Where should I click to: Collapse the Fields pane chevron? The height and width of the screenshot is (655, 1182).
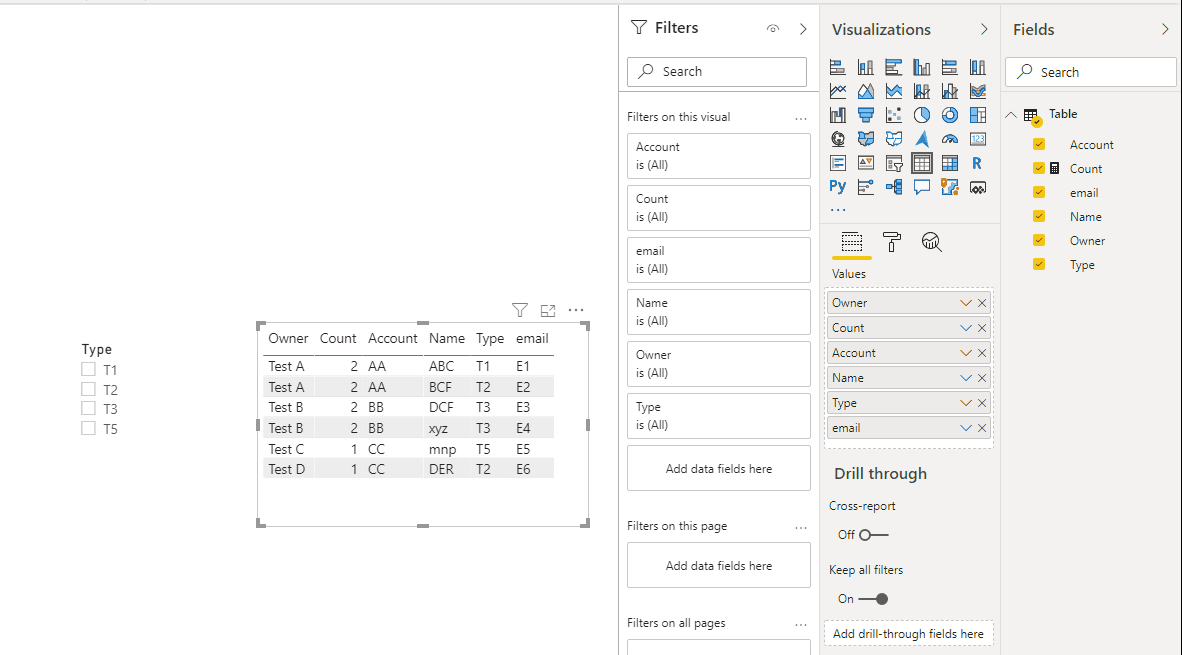(x=1165, y=29)
